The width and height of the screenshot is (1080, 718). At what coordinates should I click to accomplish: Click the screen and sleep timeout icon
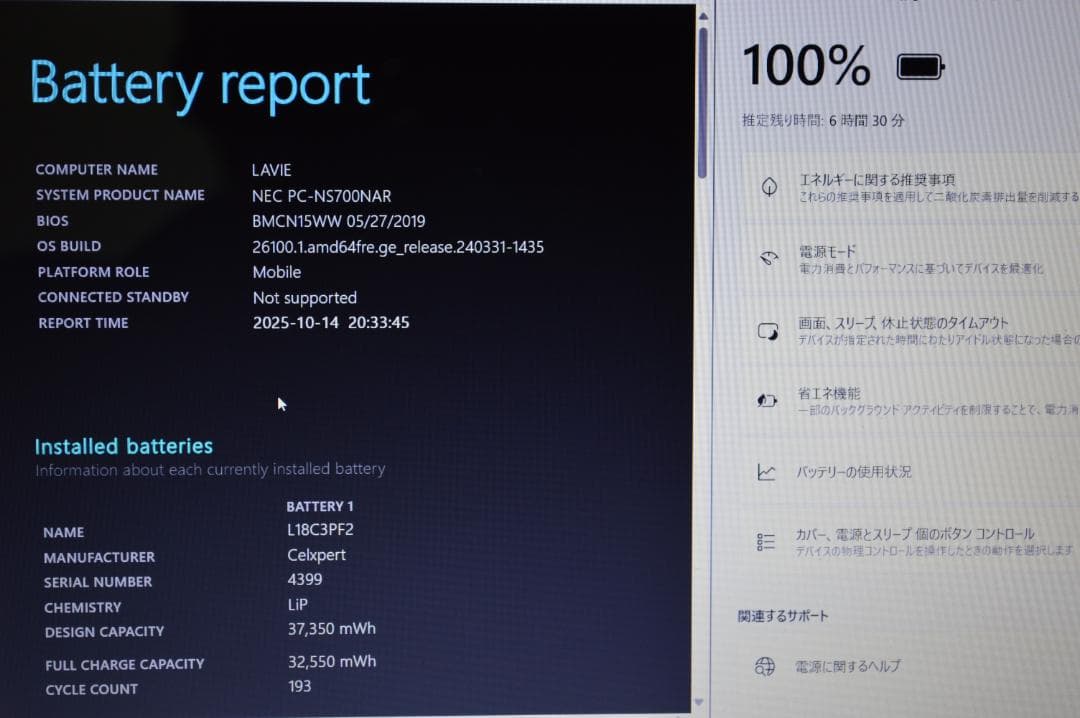click(768, 331)
